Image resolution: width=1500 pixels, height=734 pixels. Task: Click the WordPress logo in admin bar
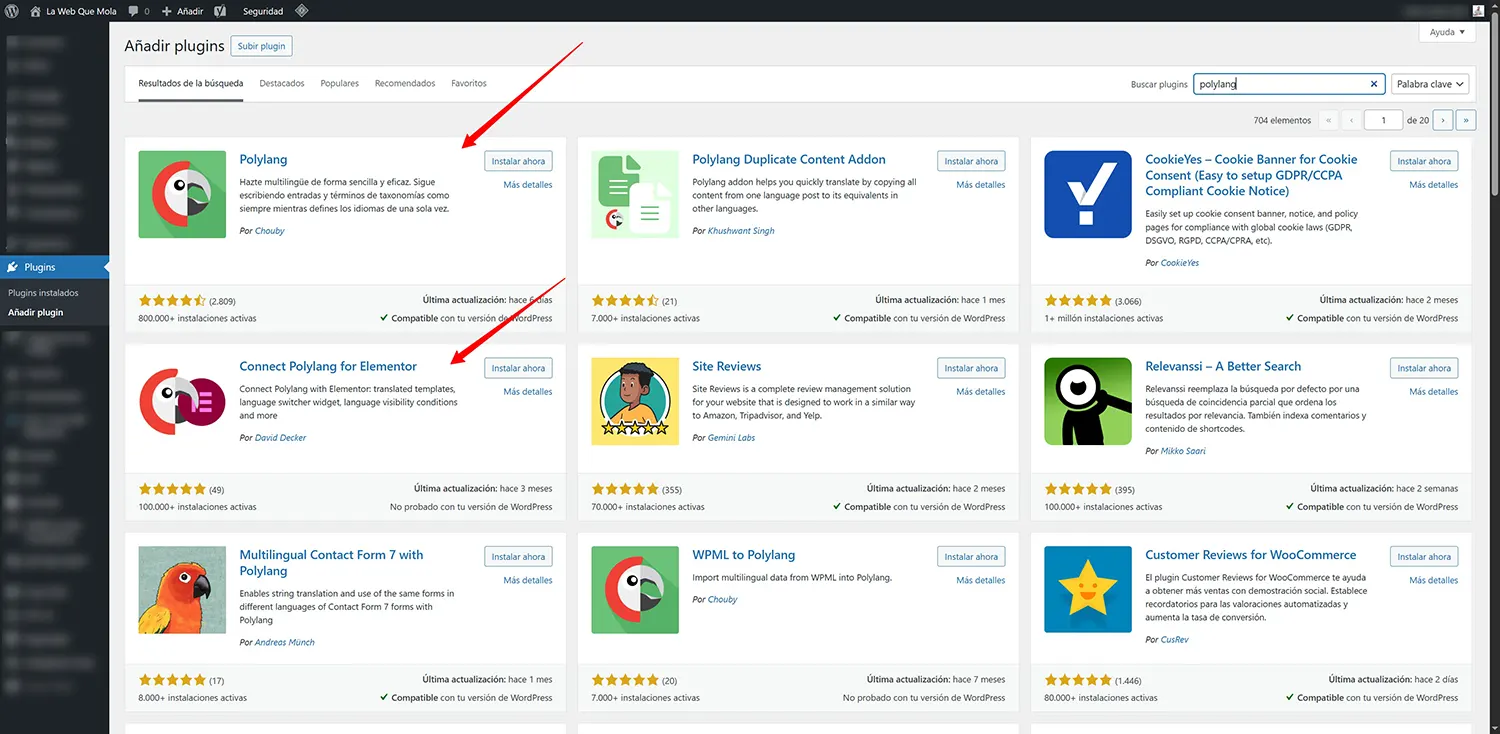12,11
